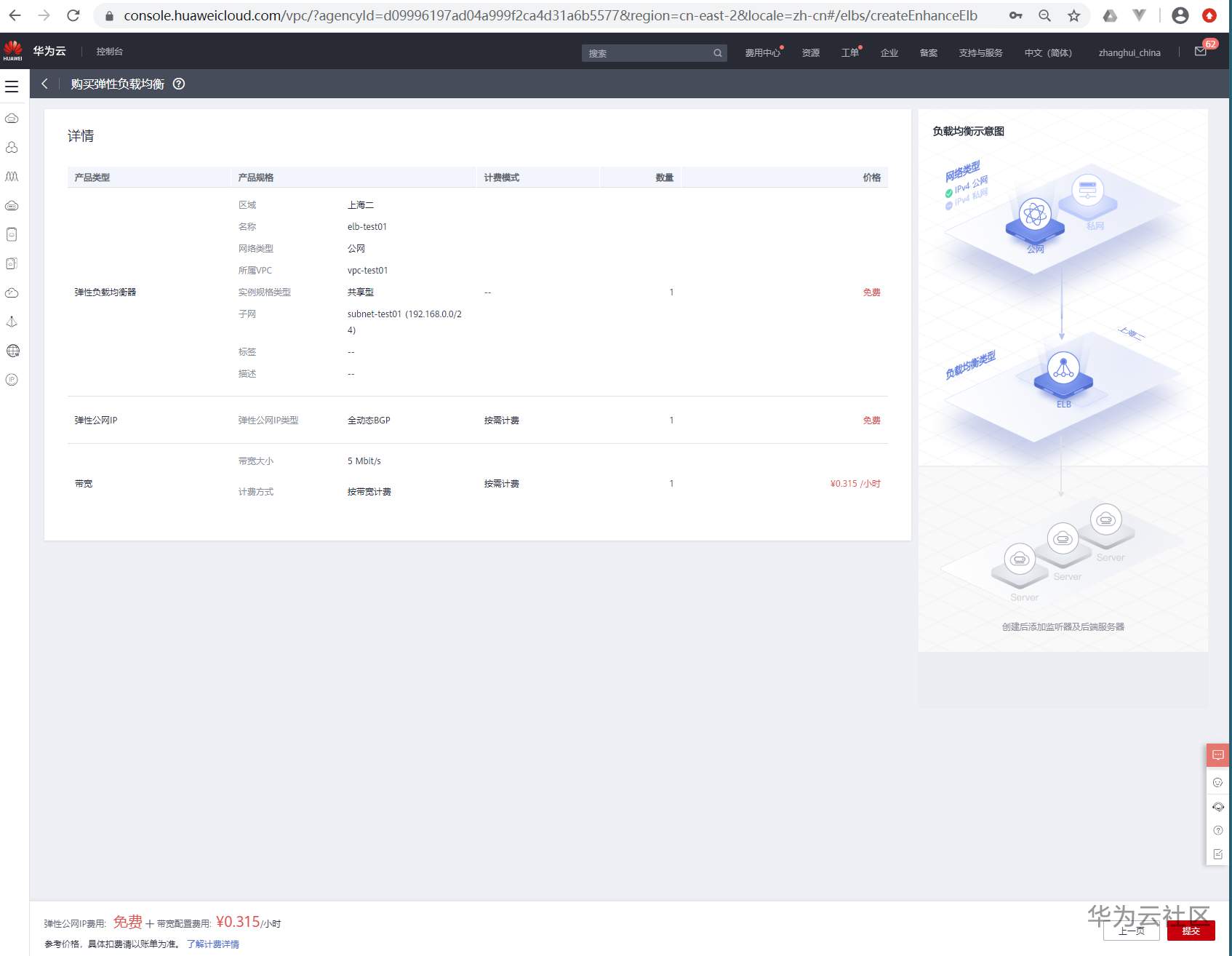Click the Vue devtools extension icon
This screenshot has height=956, width=1232.
pos(1140,15)
